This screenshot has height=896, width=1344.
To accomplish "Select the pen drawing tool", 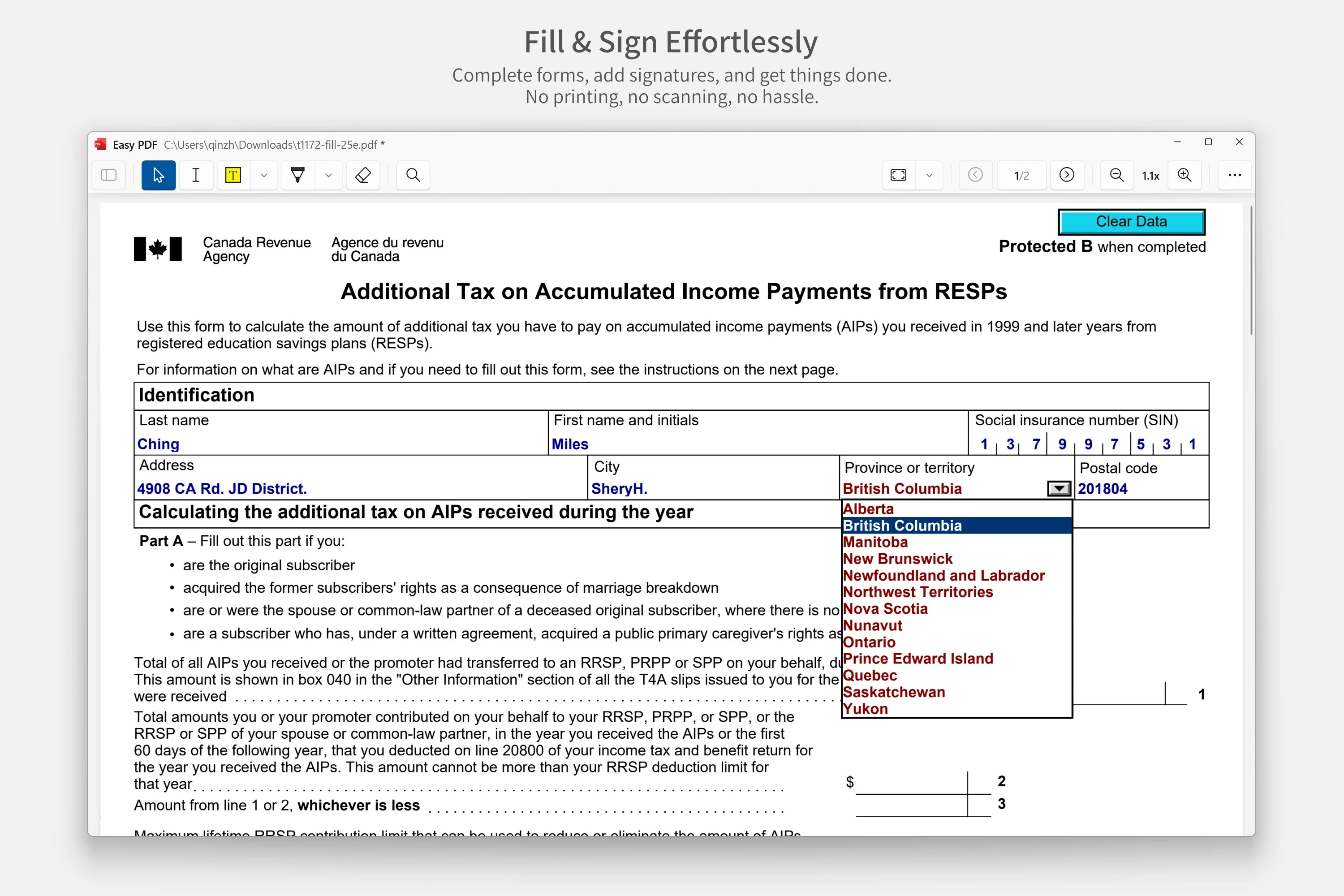I will tap(298, 175).
